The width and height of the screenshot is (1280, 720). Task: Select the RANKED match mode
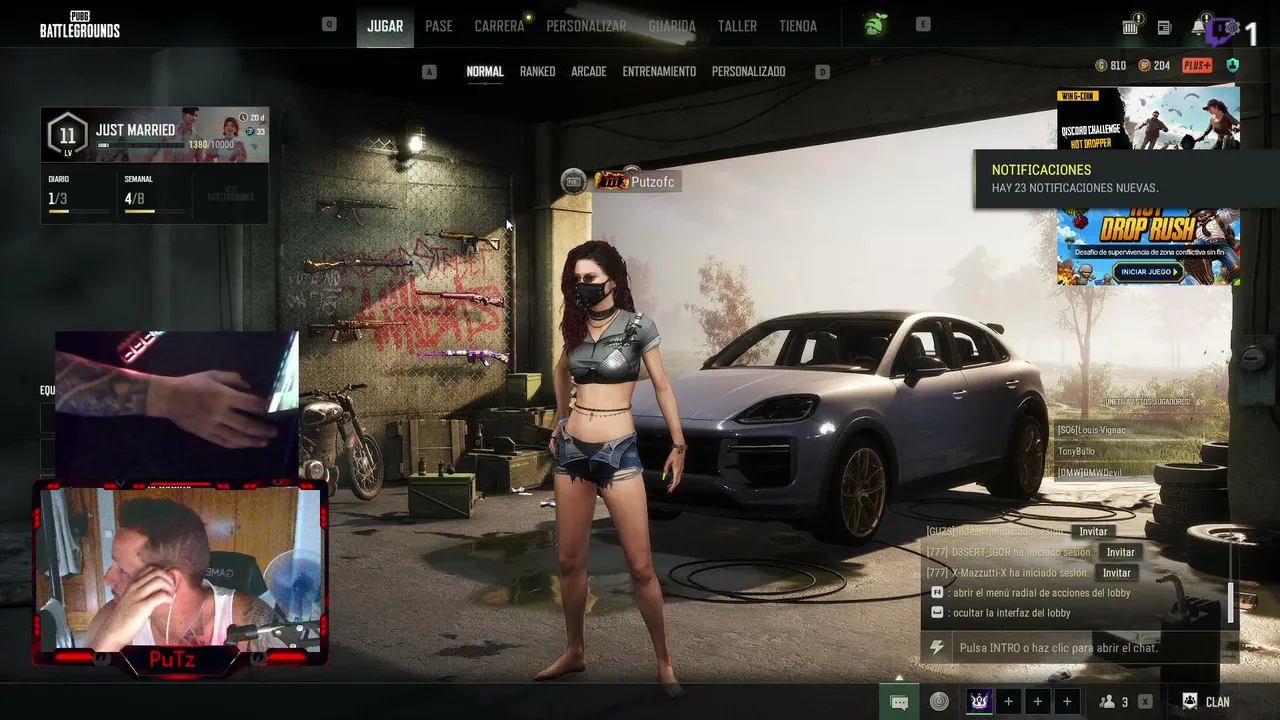pos(537,72)
